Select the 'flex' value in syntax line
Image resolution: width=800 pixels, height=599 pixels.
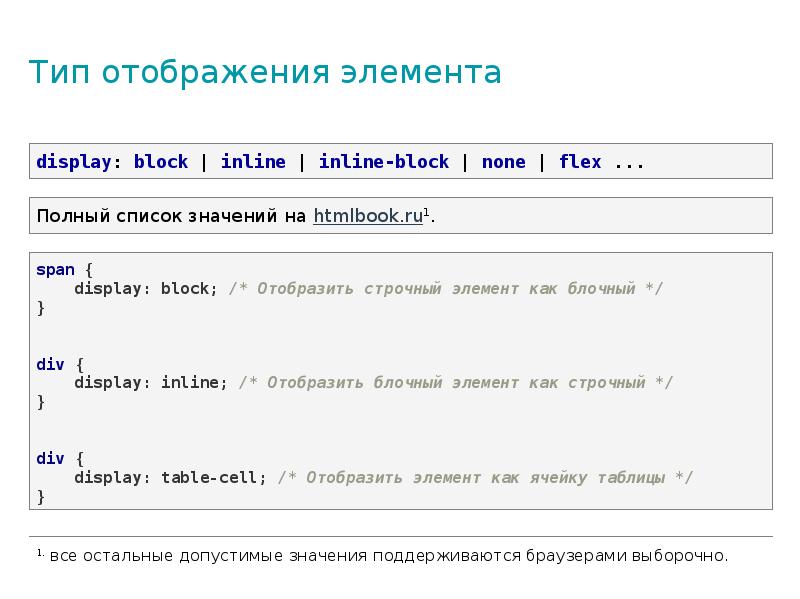(x=580, y=162)
